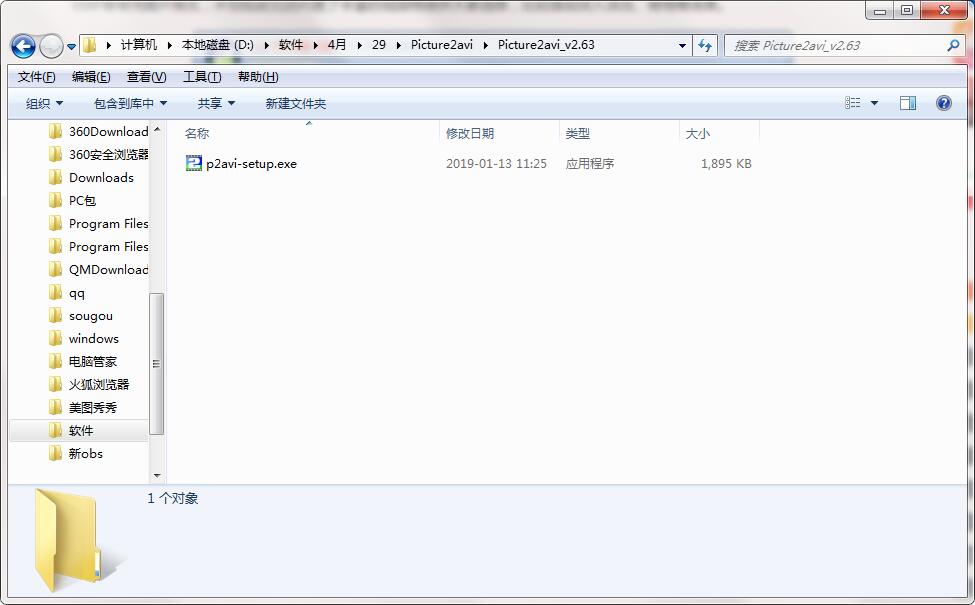Viewport: 975px width, 605px height.
Task: Click folder icon beside windows
Action: click(x=55, y=338)
